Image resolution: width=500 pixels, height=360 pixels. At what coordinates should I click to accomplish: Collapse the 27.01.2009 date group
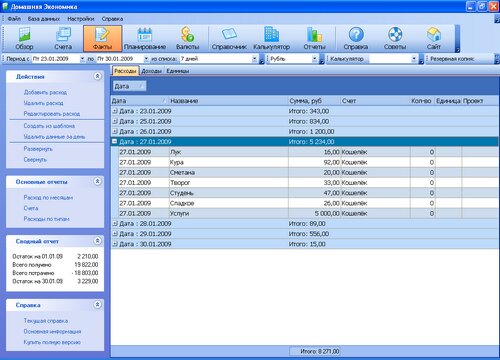click(115, 141)
